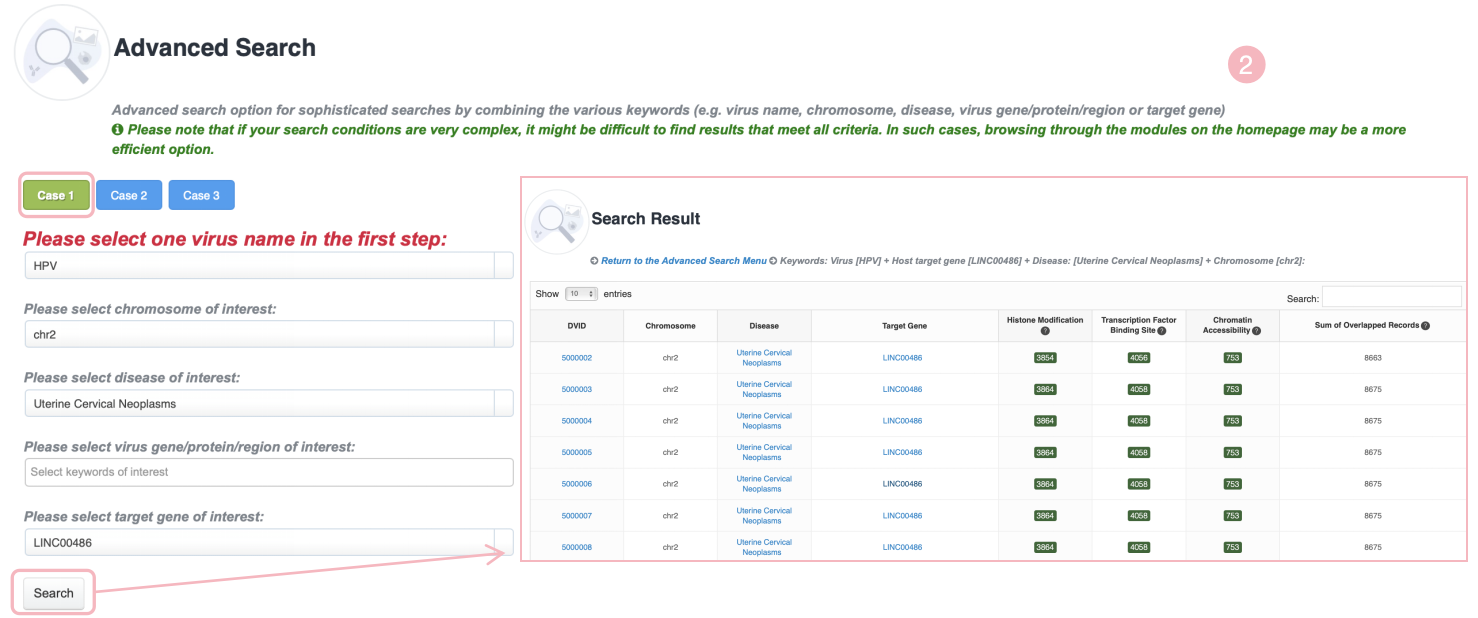Image resolution: width=1478 pixels, height=618 pixels.
Task: Click the Advanced Search magnifier logo
Action: (x=62, y=51)
